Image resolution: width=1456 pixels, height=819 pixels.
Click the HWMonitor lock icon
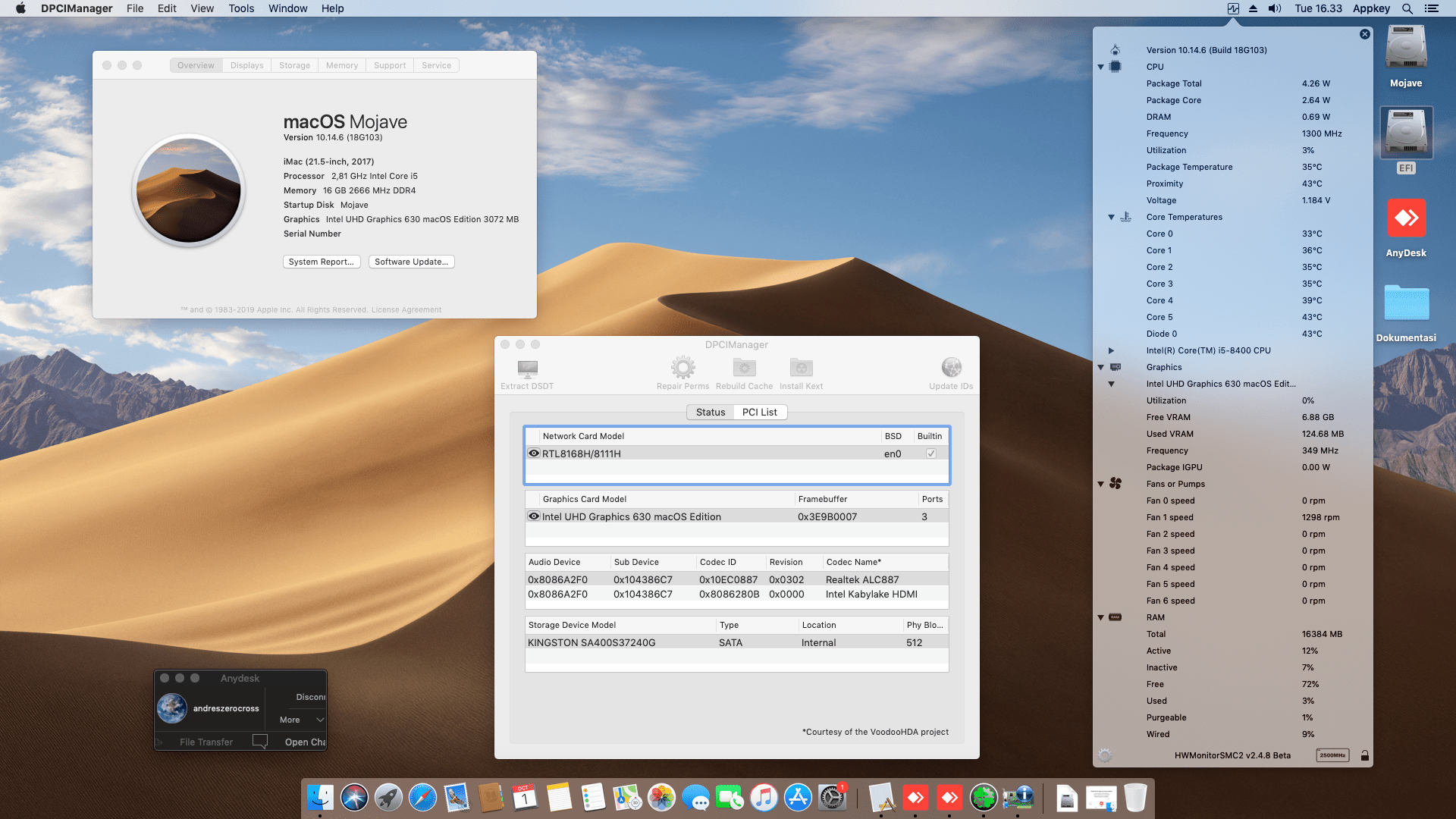click(x=1365, y=755)
